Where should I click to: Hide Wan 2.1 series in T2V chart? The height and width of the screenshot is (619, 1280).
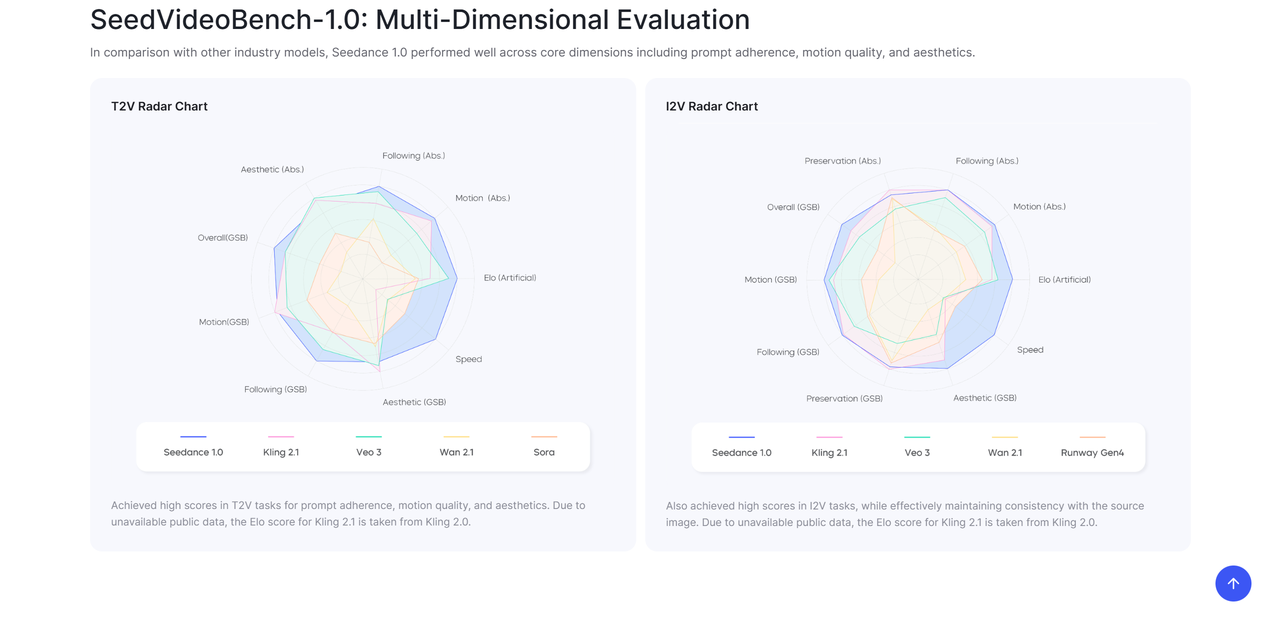pos(456,452)
